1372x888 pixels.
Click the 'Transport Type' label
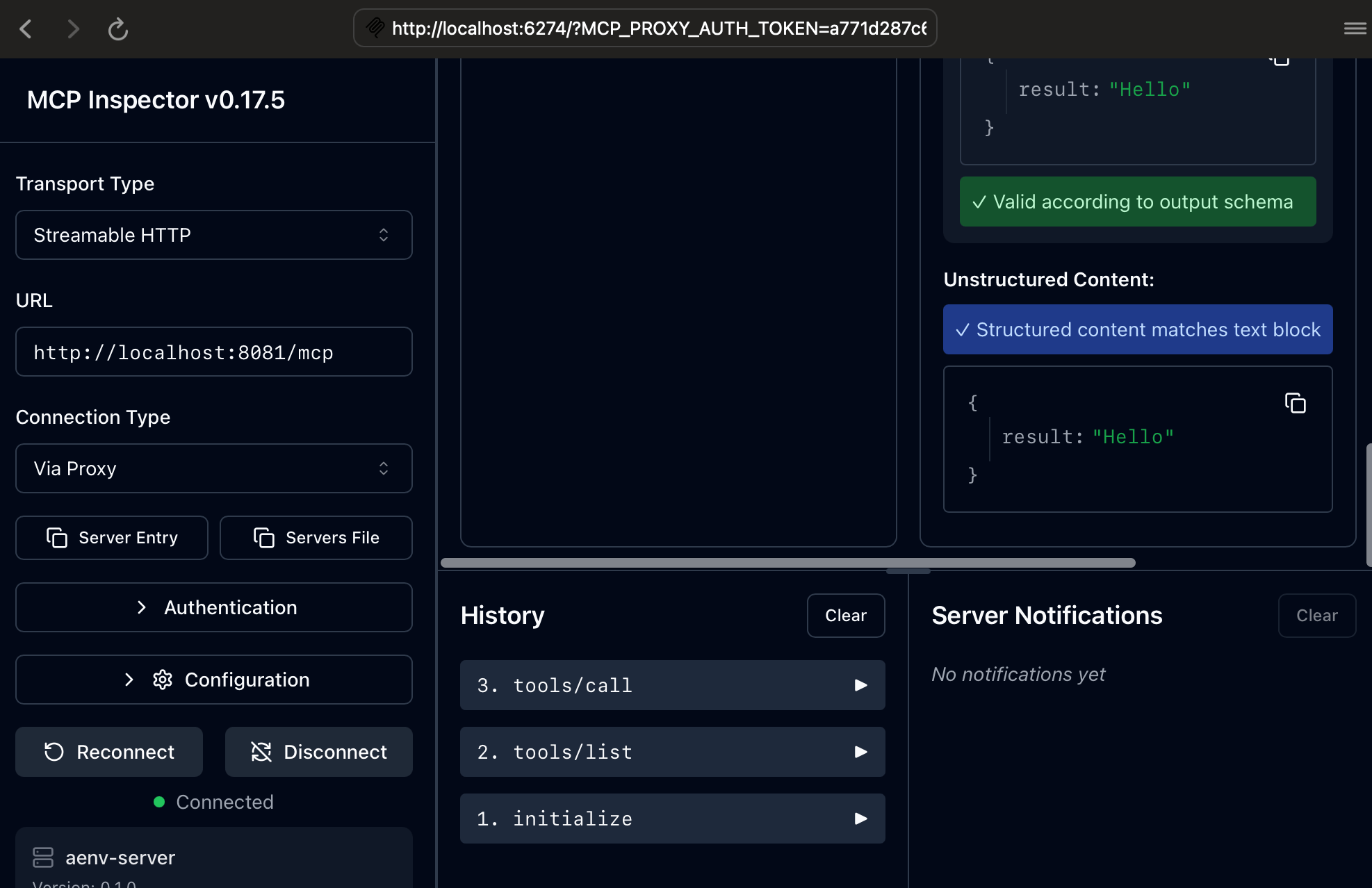click(x=85, y=183)
